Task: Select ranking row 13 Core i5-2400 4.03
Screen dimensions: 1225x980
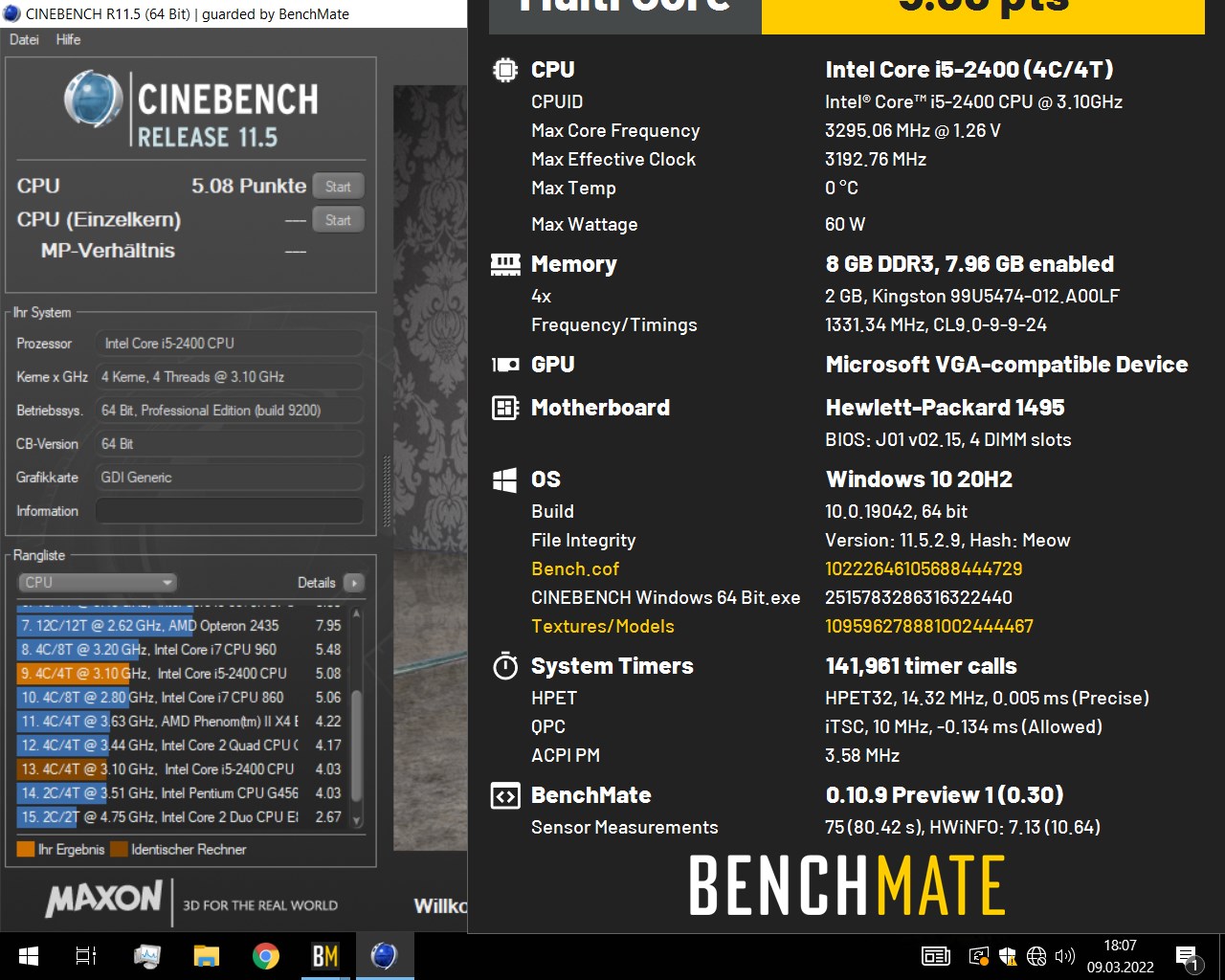Action: pyautogui.click(x=180, y=768)
